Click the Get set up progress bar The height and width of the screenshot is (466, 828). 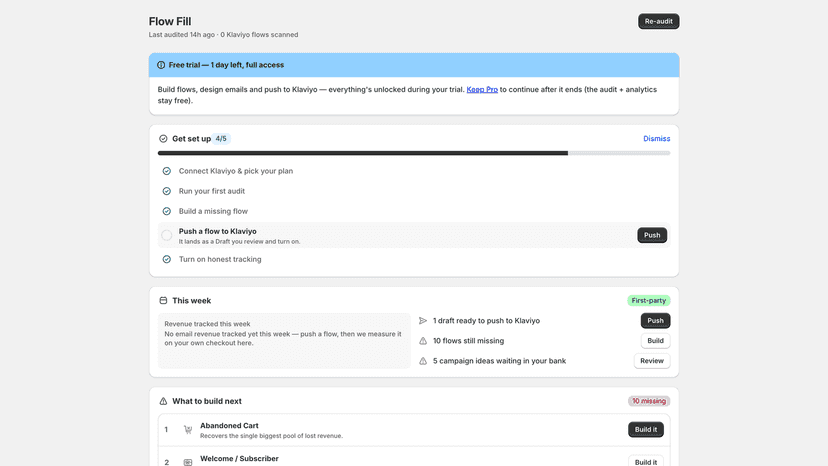coord(414,153)
